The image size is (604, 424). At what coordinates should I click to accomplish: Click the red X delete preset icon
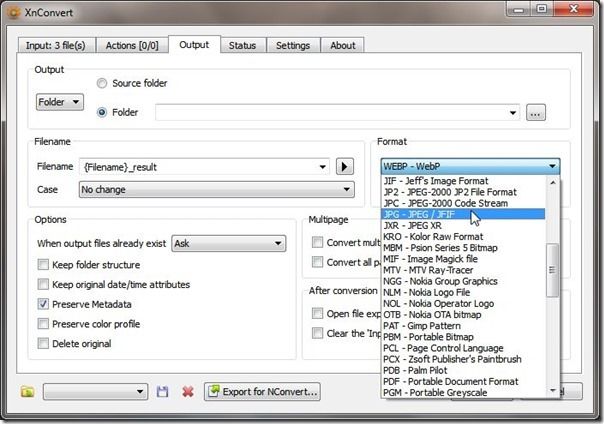188,392
